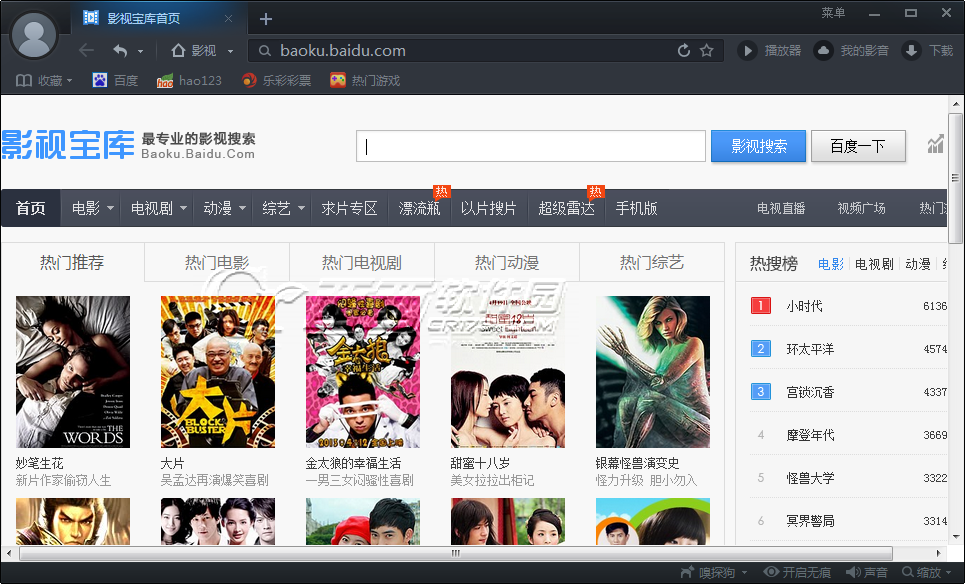Open 电视直播 link

point(781,209)
